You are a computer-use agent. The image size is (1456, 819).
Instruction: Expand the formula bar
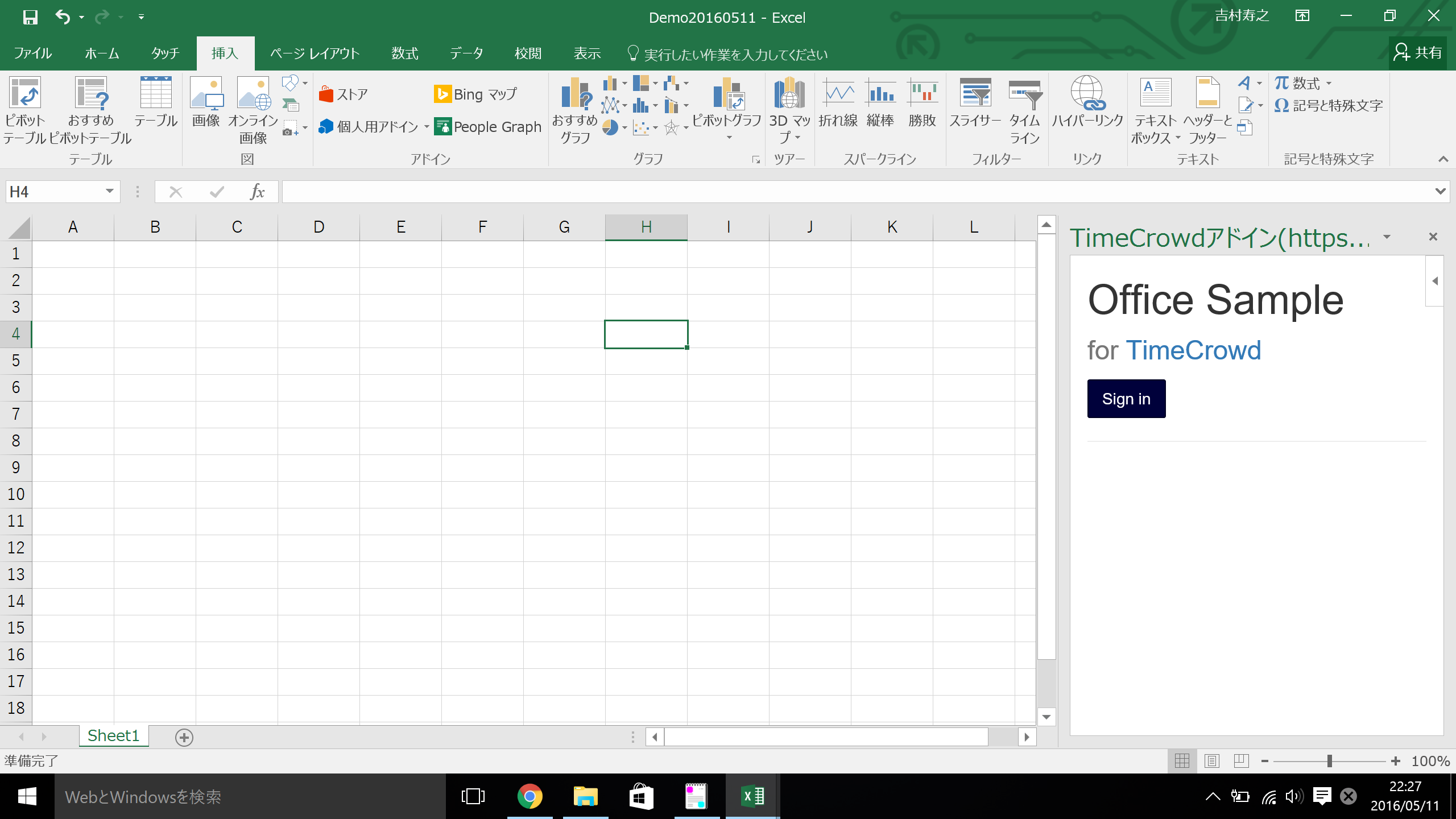[x=1441, y=191]
